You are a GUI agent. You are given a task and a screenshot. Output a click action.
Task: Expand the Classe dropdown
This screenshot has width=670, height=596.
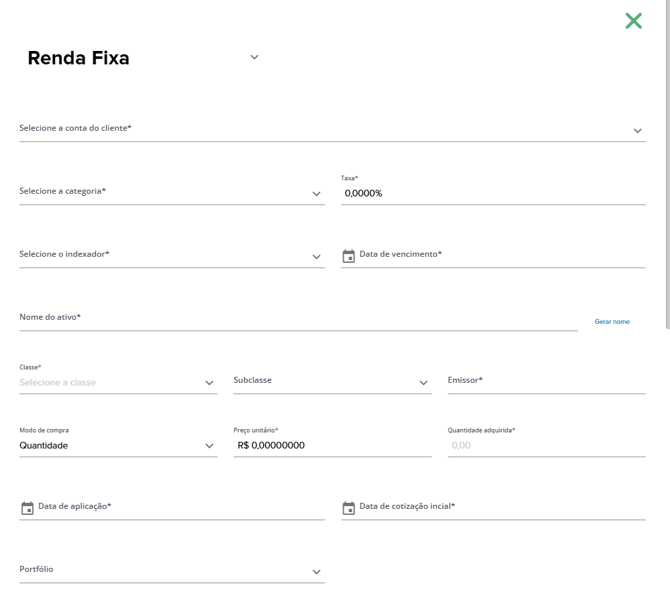point(118,382)
